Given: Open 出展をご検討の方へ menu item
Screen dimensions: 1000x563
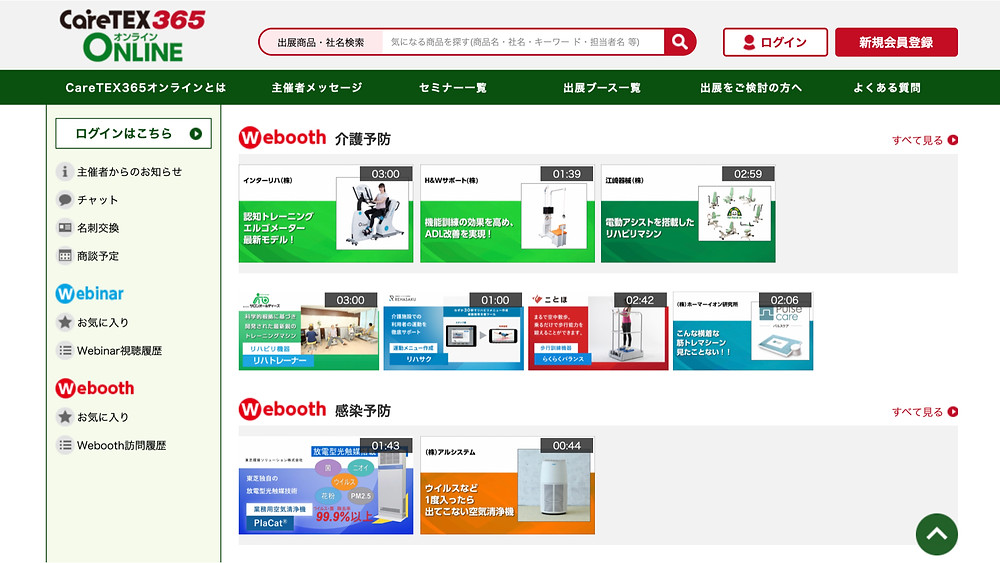Looking at the screenshot, I should click(751, 88).
